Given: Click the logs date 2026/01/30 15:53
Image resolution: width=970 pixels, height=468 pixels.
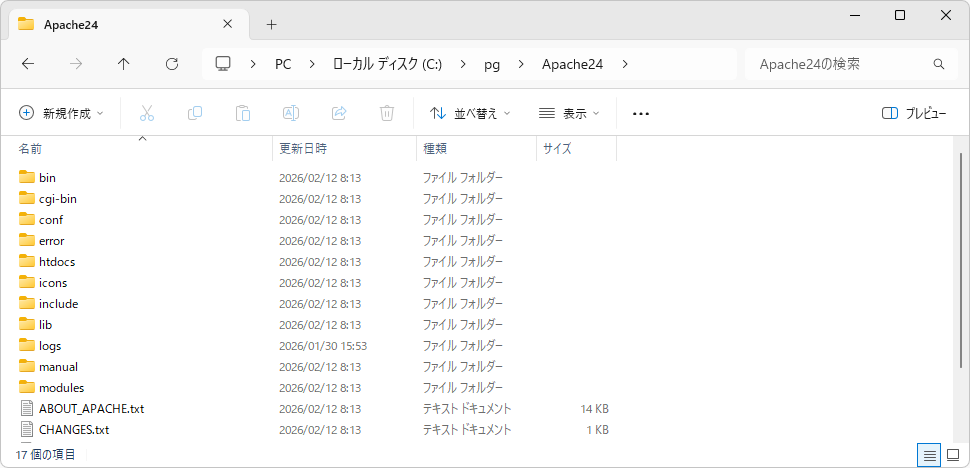Looking at the screenshot, I should [x=324, y=346].
